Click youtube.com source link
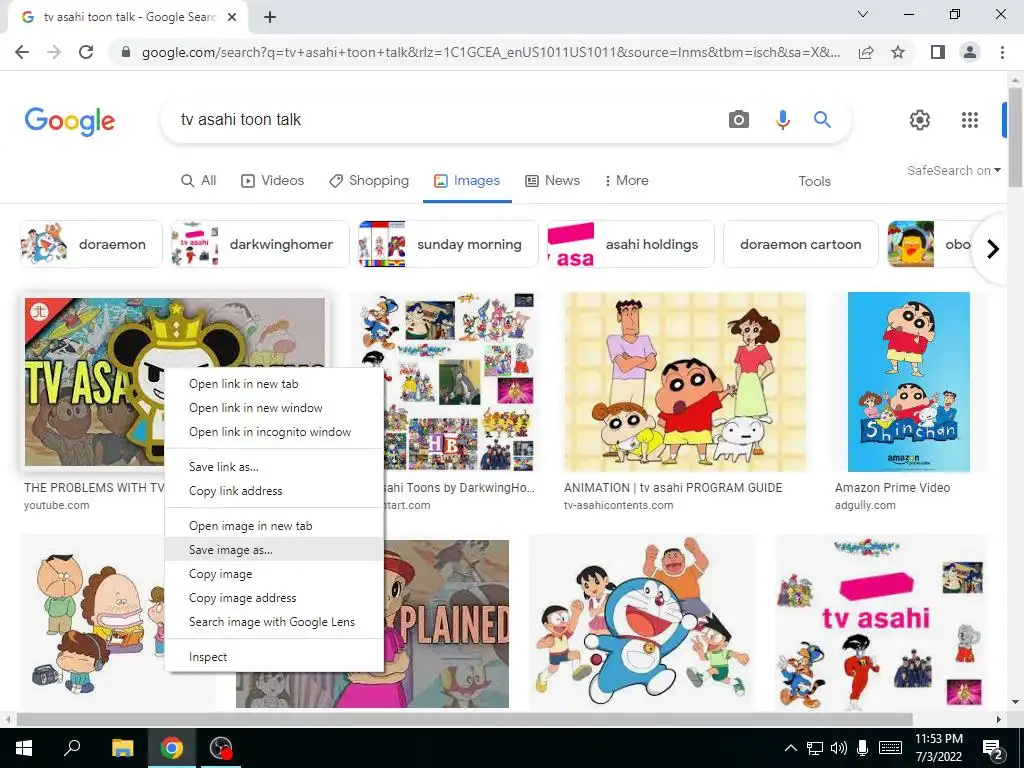 pos(57,505)
